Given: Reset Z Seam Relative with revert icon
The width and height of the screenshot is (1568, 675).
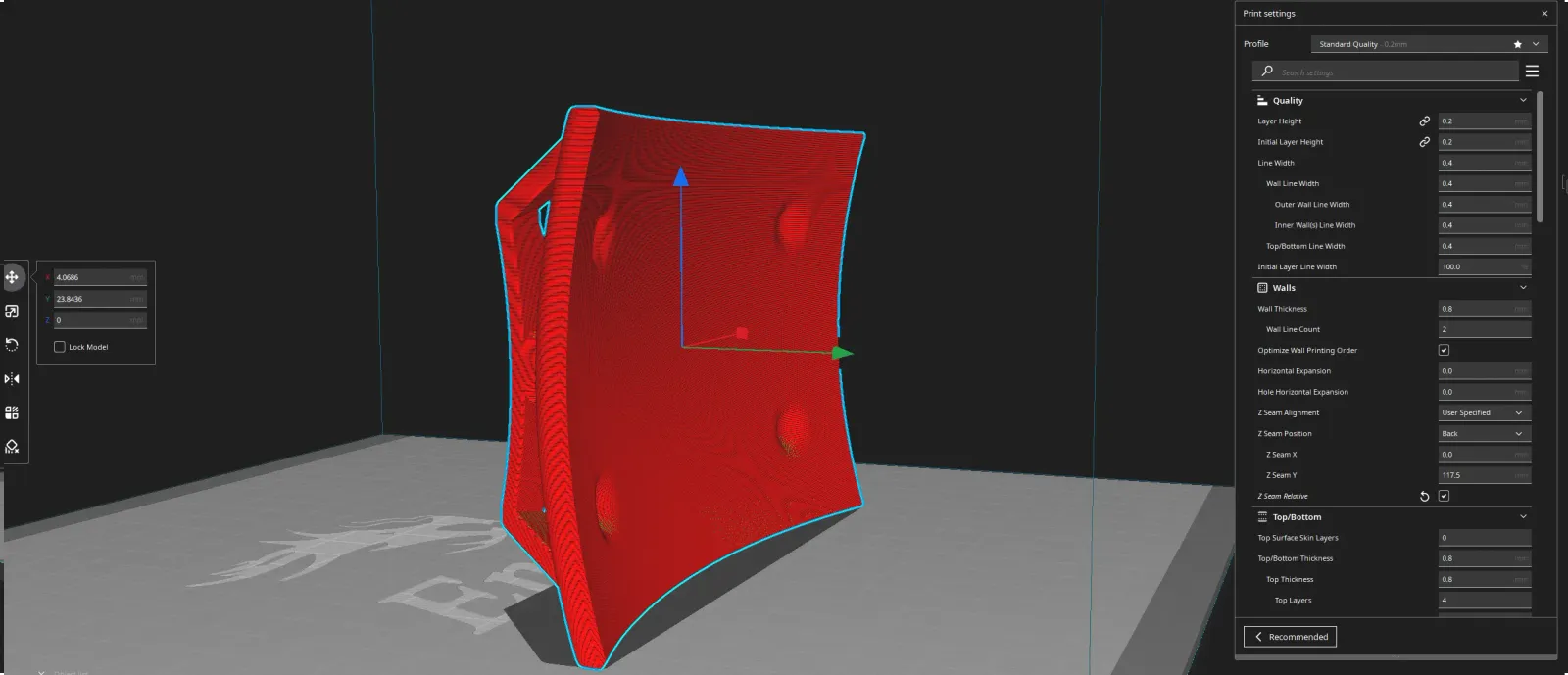Looking at the screenshot, I should pos(1424,497).
